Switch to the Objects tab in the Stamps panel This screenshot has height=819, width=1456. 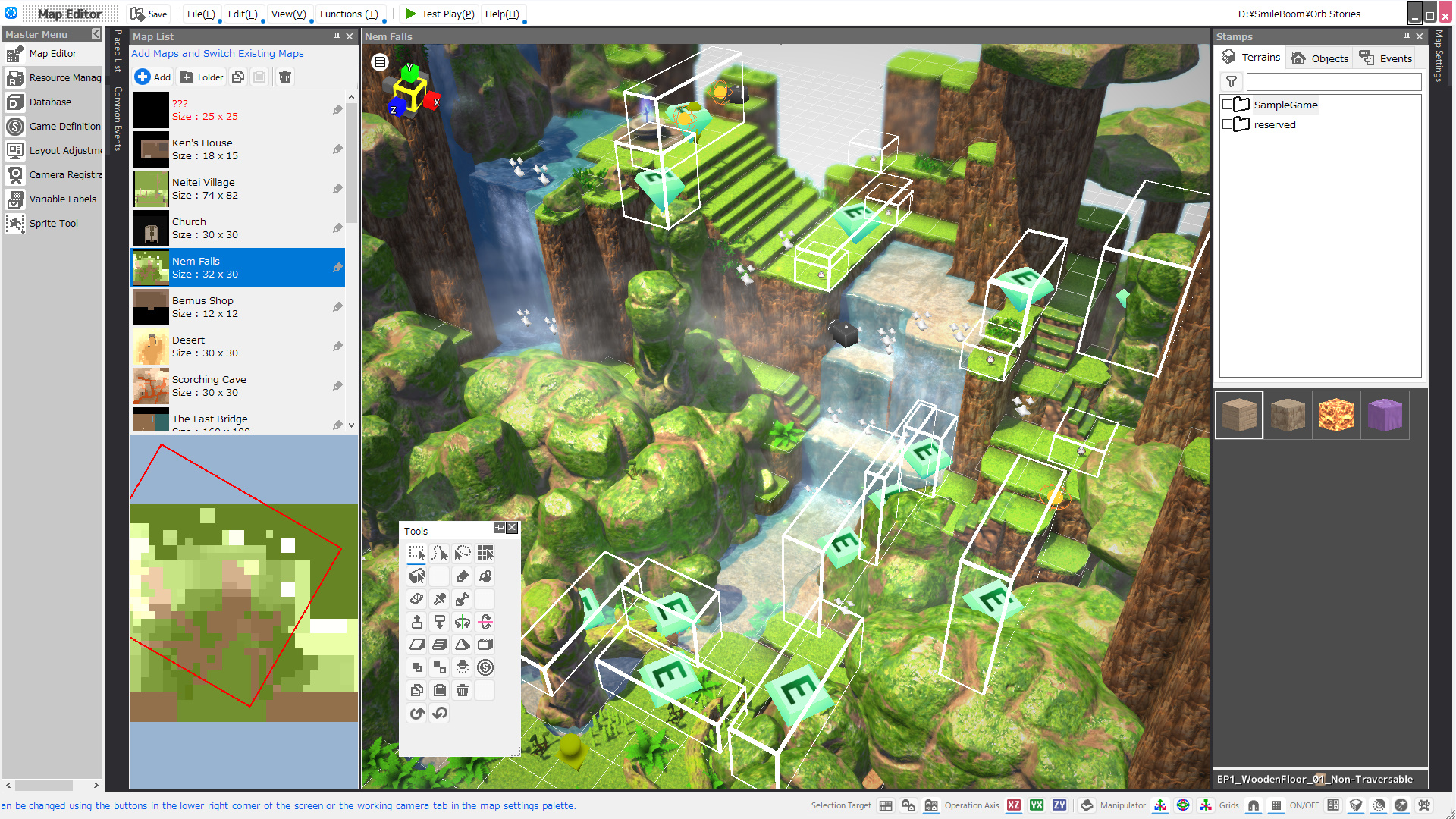click(1319, 58)
